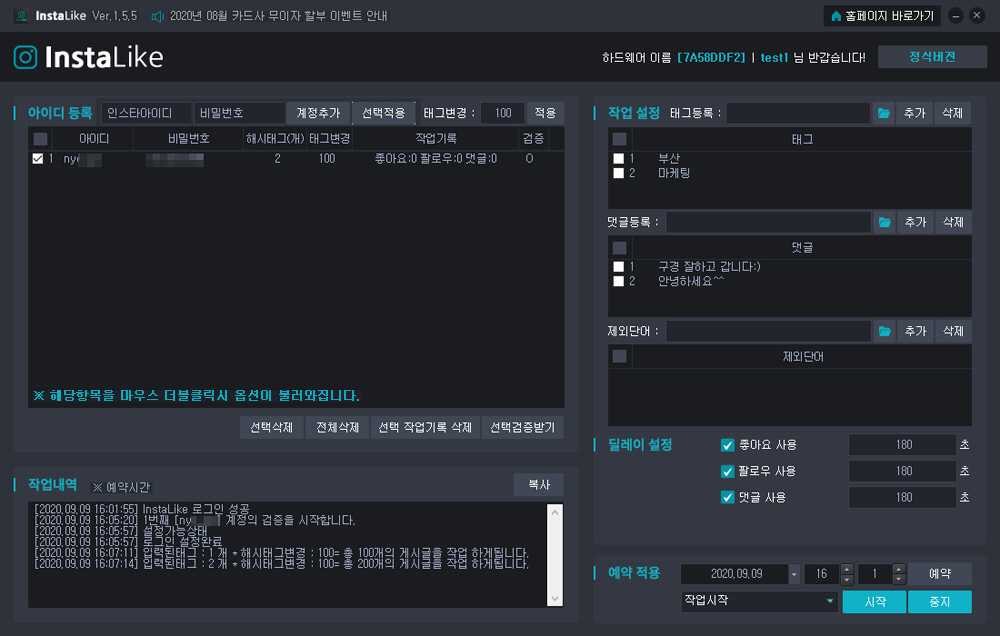Click 삭제 next to 제외단어
Screen dimensions: 1000x636
(953, 331)
